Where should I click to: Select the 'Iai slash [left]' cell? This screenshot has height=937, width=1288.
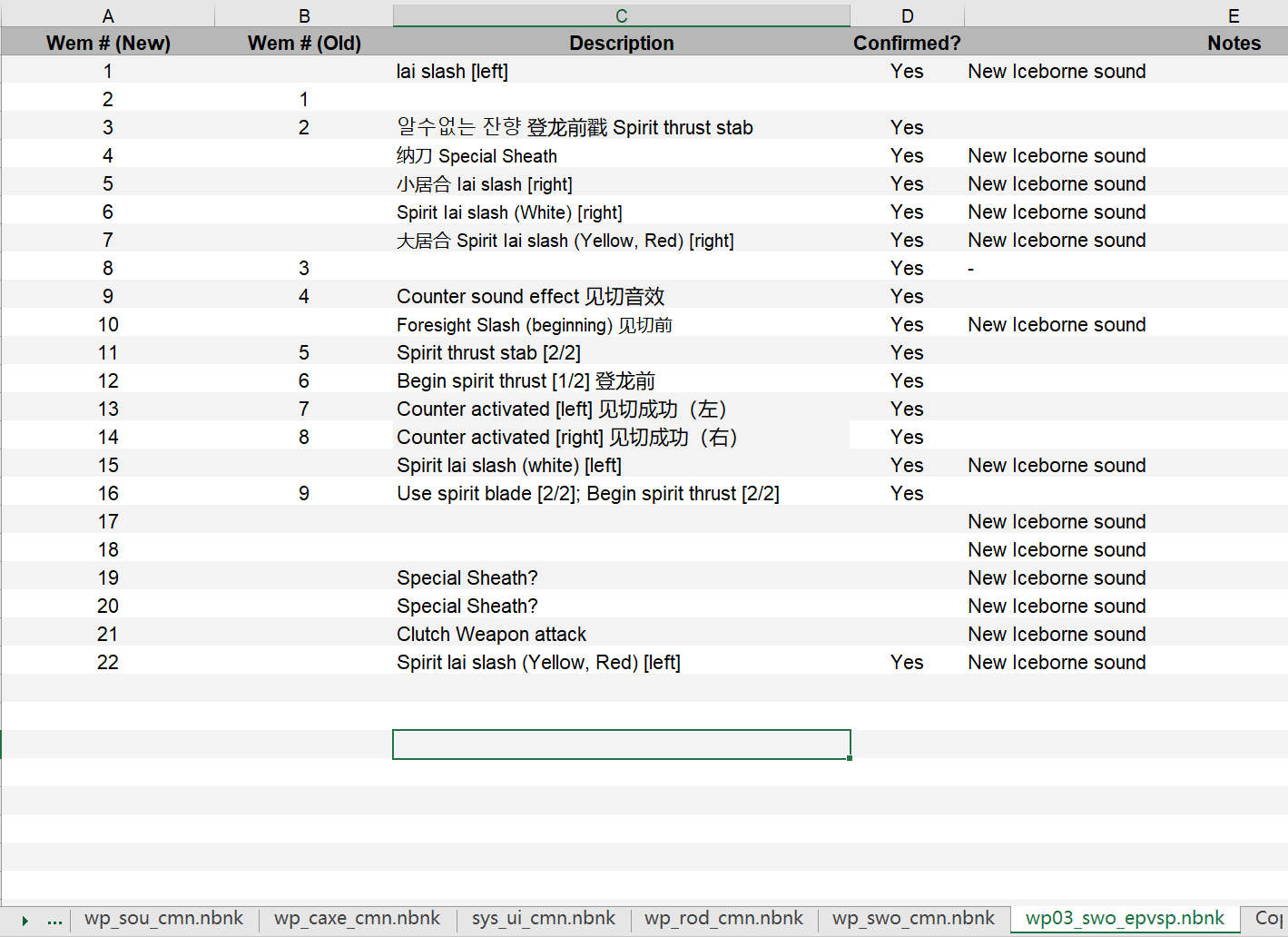coord(621,71)
